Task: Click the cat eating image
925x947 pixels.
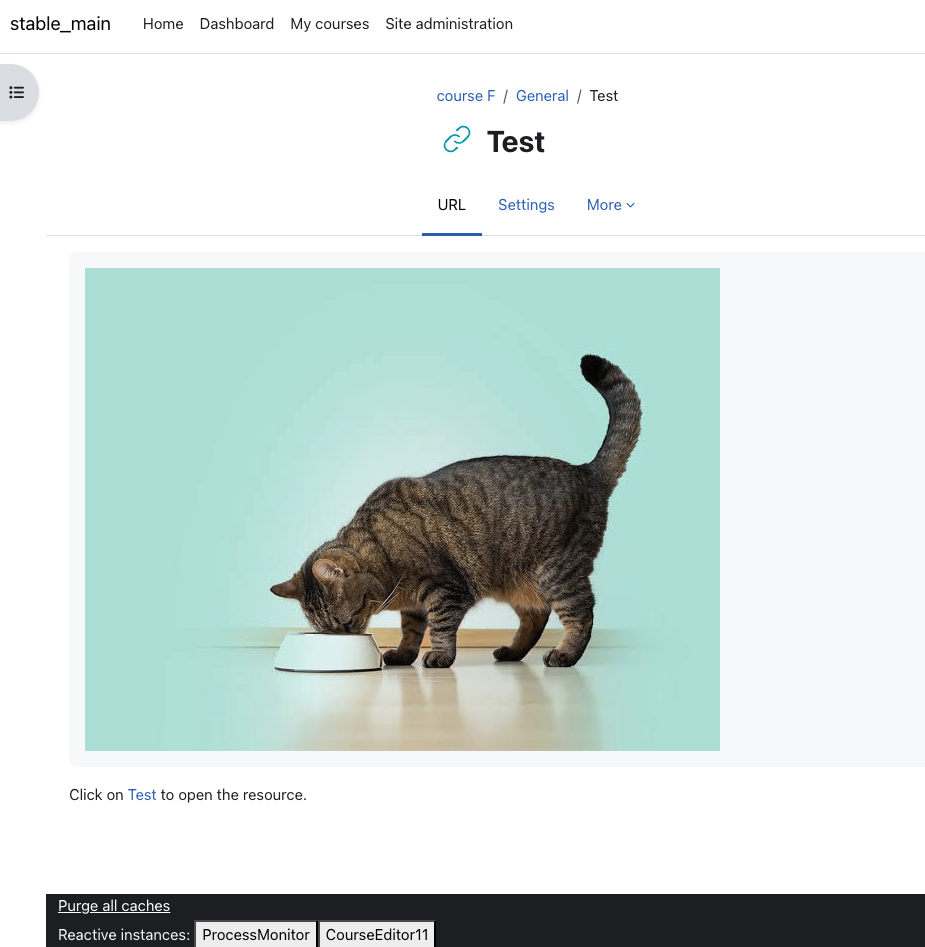Action: pyautogui.click(x=402, y=510)
